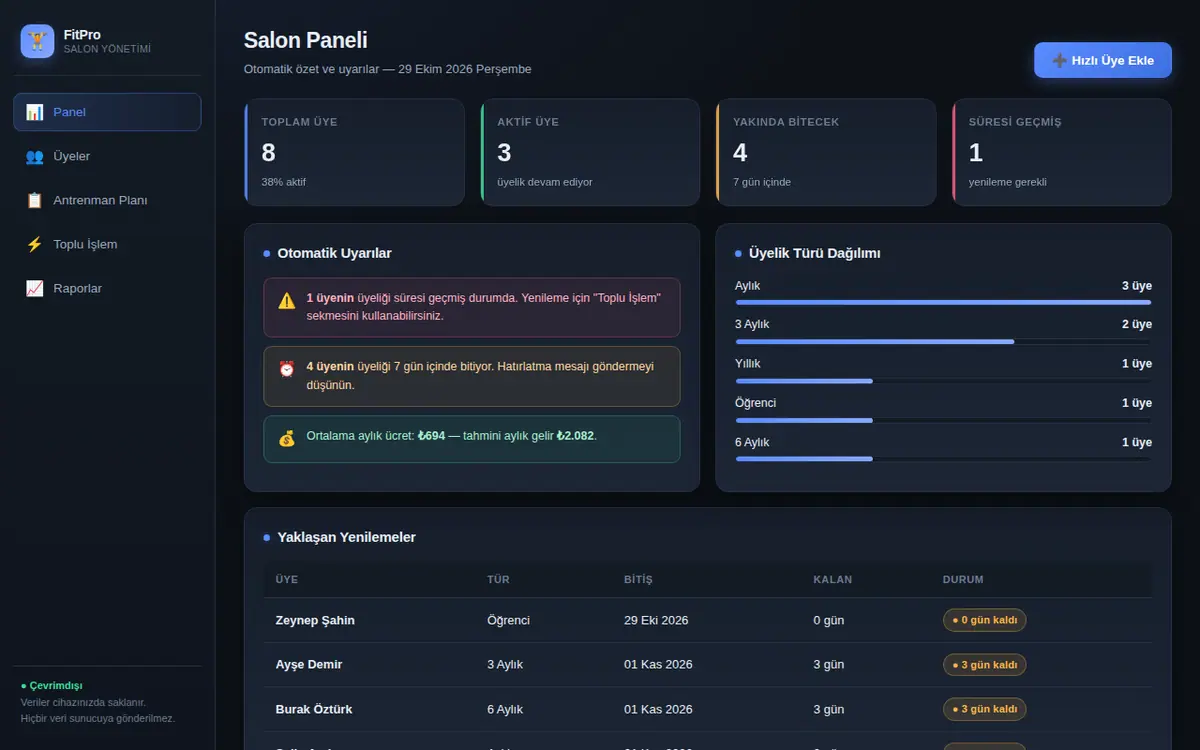Click the Toplam Üye stat card
The image size is (1200, 750).
click(354, 152)
